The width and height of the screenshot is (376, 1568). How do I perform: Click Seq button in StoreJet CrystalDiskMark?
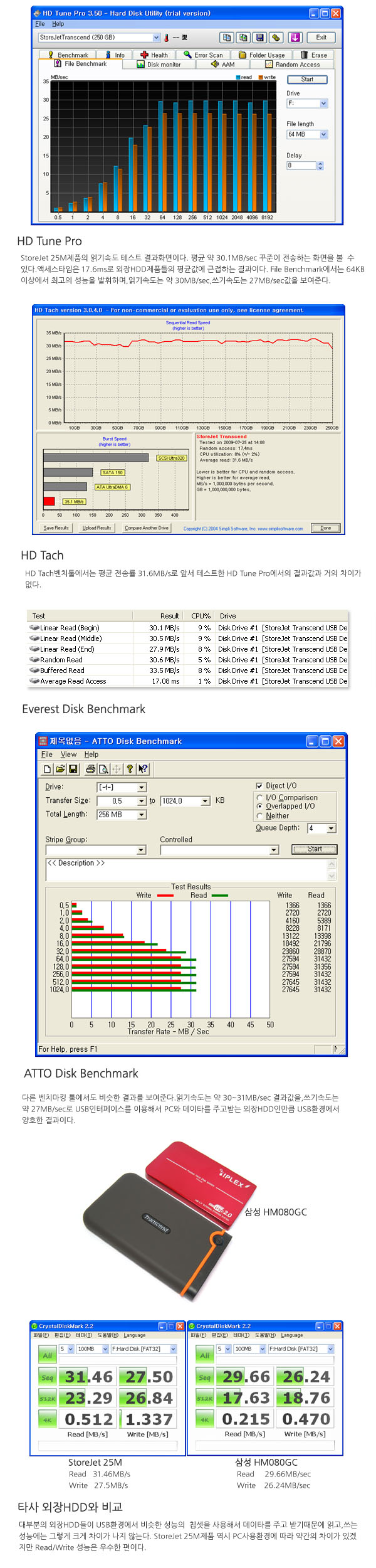[48, 1377]
